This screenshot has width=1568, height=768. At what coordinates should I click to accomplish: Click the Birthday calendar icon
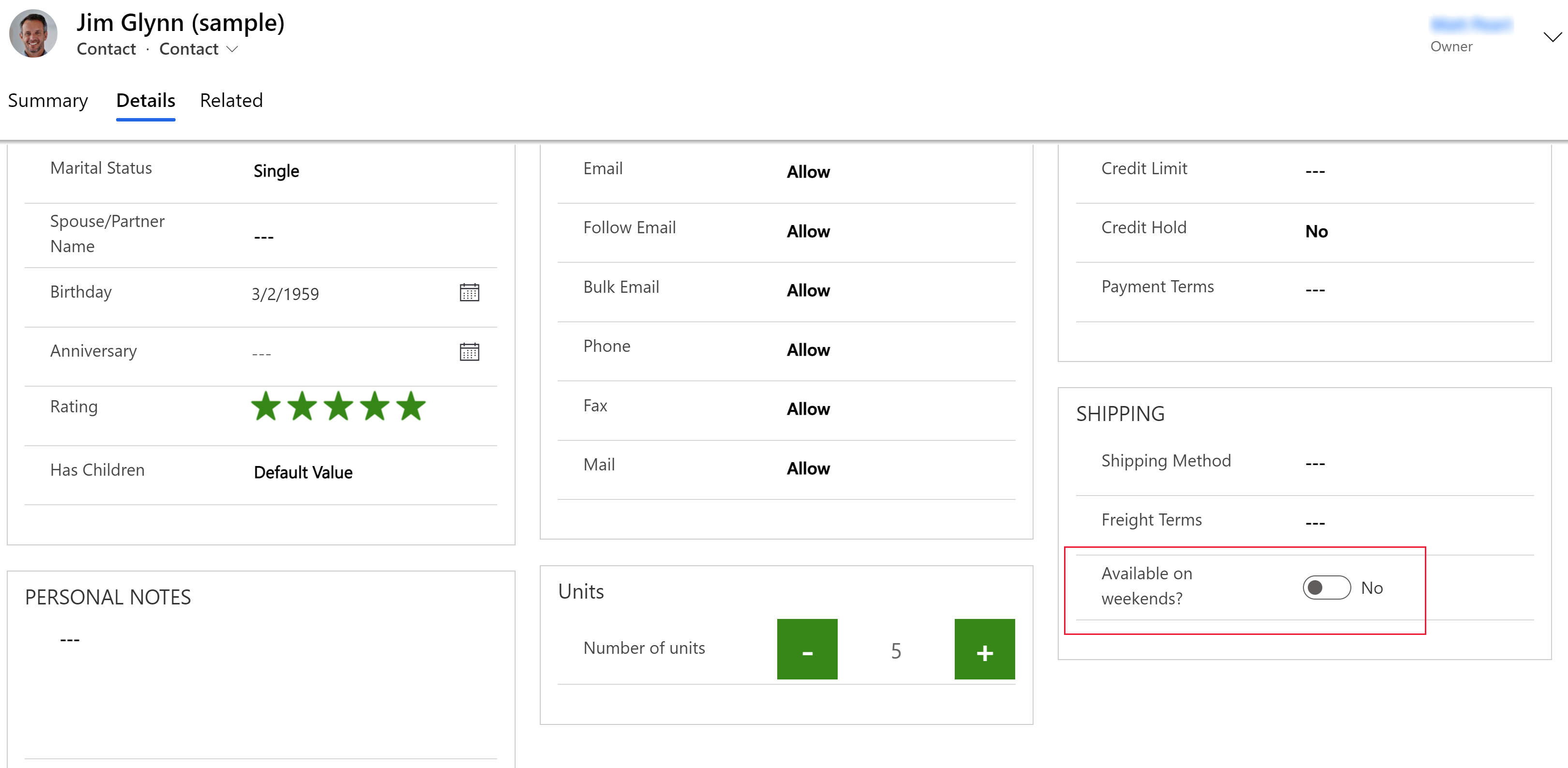click(x=470, y=292)
